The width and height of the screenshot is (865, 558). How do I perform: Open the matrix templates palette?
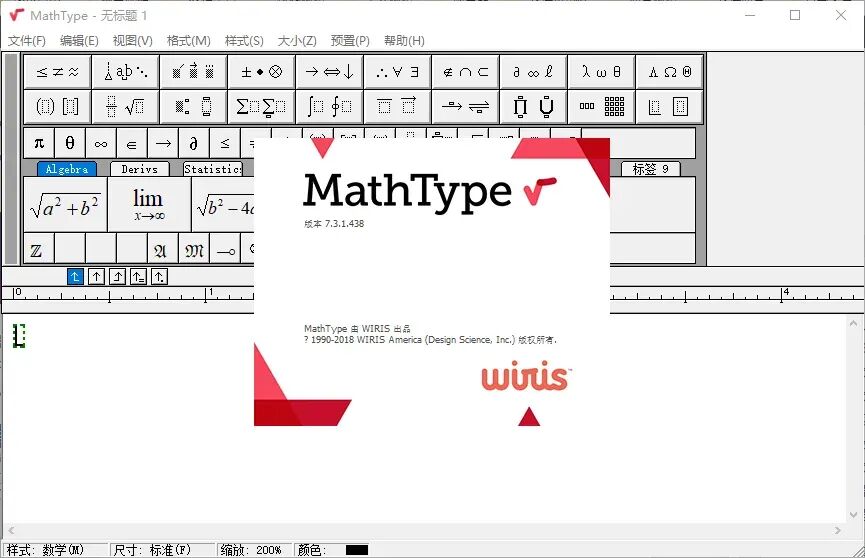click(601, 107)
